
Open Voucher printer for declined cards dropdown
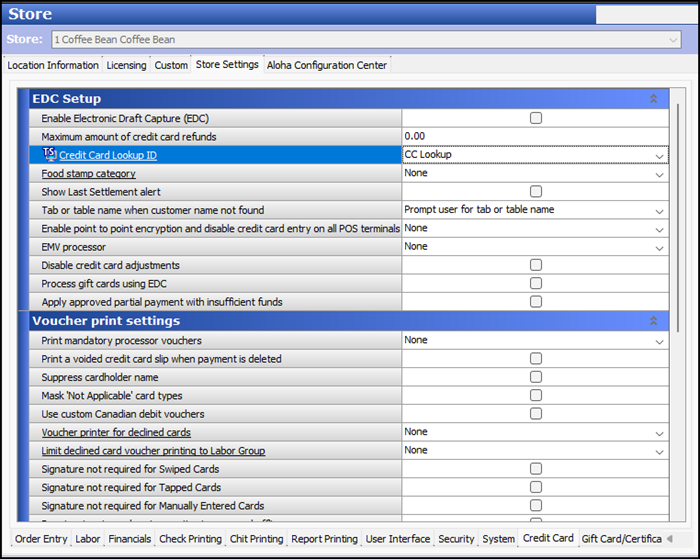pos(659,433)
